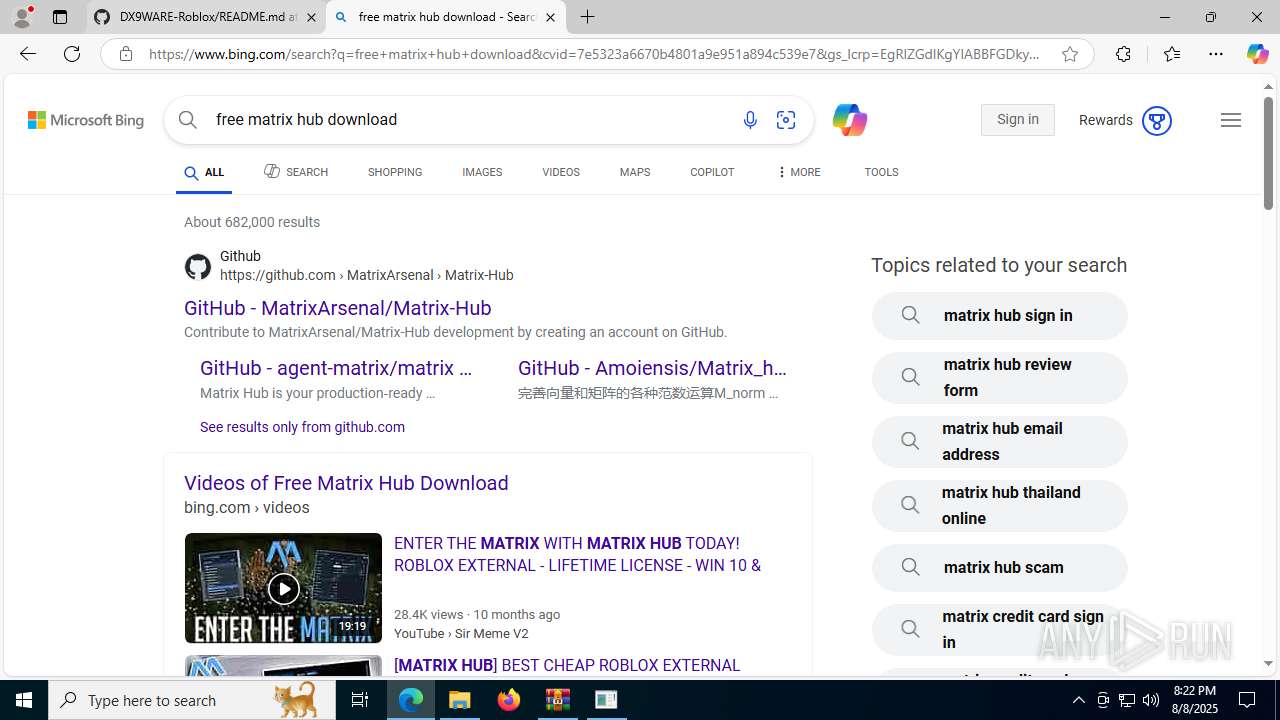This screenshot has height=720, width=1280.
Task: Search related topic matrix credit card sign in
Action: tap(999, 630)
